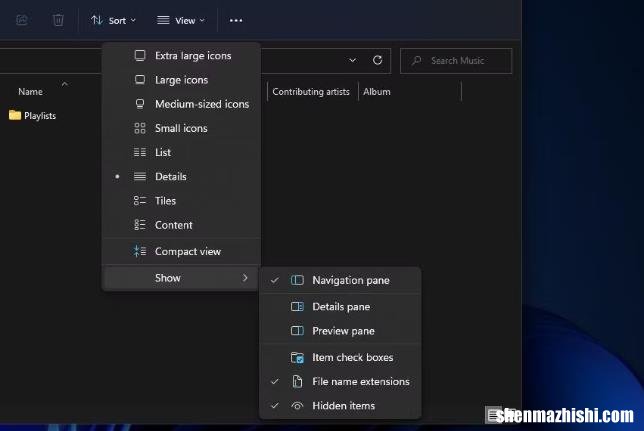Choose Content view layout
The image size is (644, 431).
point(181,225)
